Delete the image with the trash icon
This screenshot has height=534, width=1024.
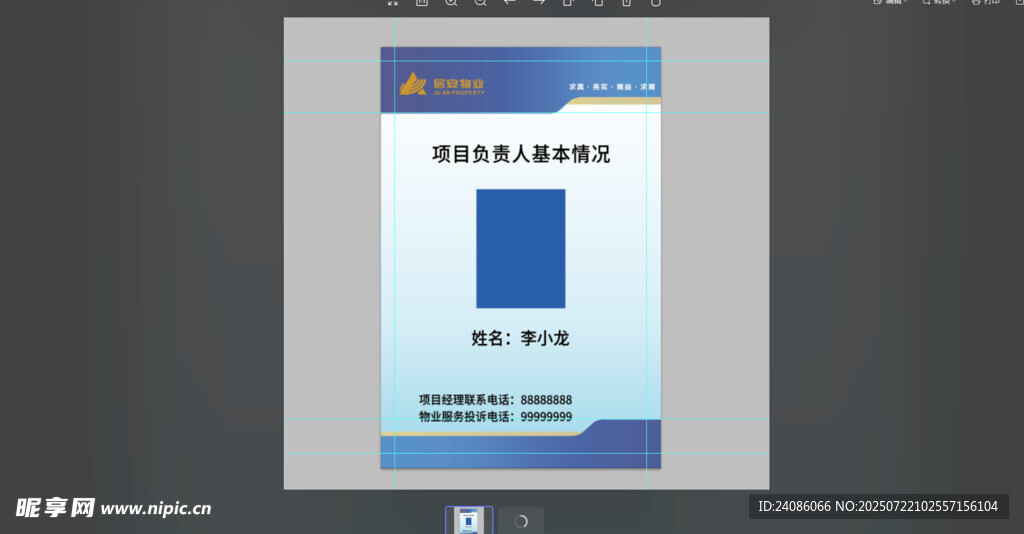click(x=626, y=2)
